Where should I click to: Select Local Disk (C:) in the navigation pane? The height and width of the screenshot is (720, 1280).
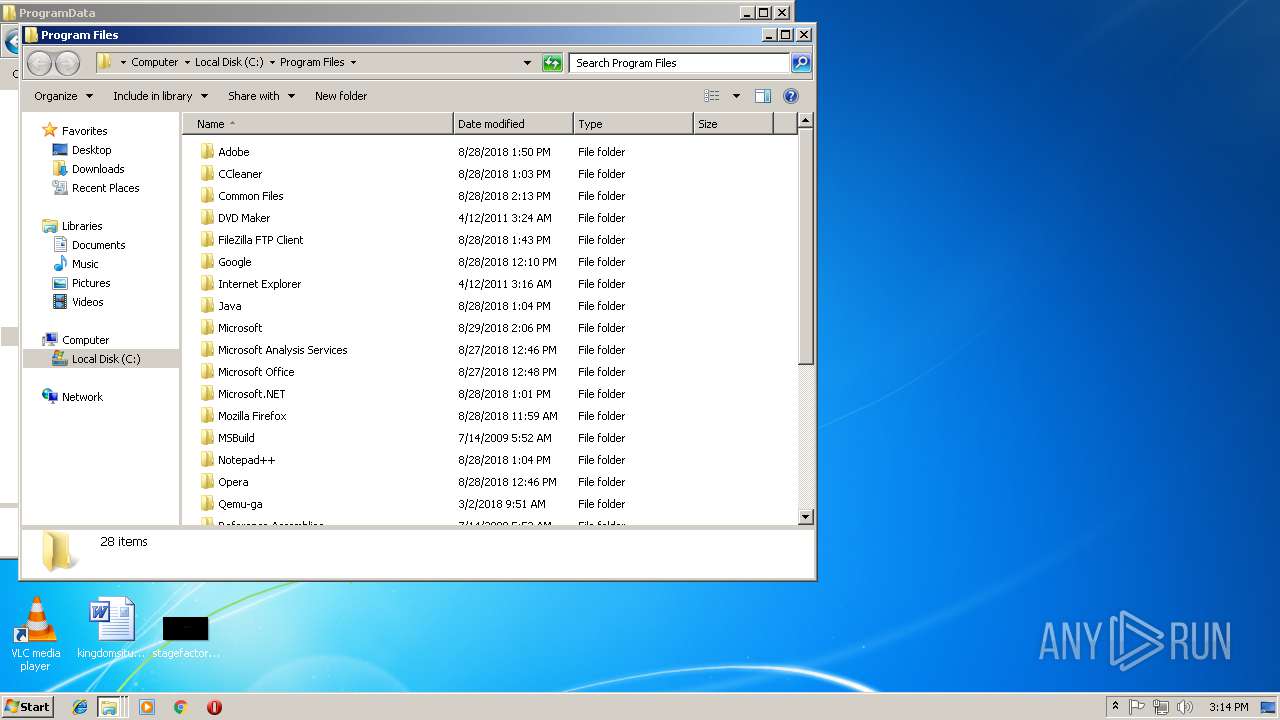tap(106, 359)
